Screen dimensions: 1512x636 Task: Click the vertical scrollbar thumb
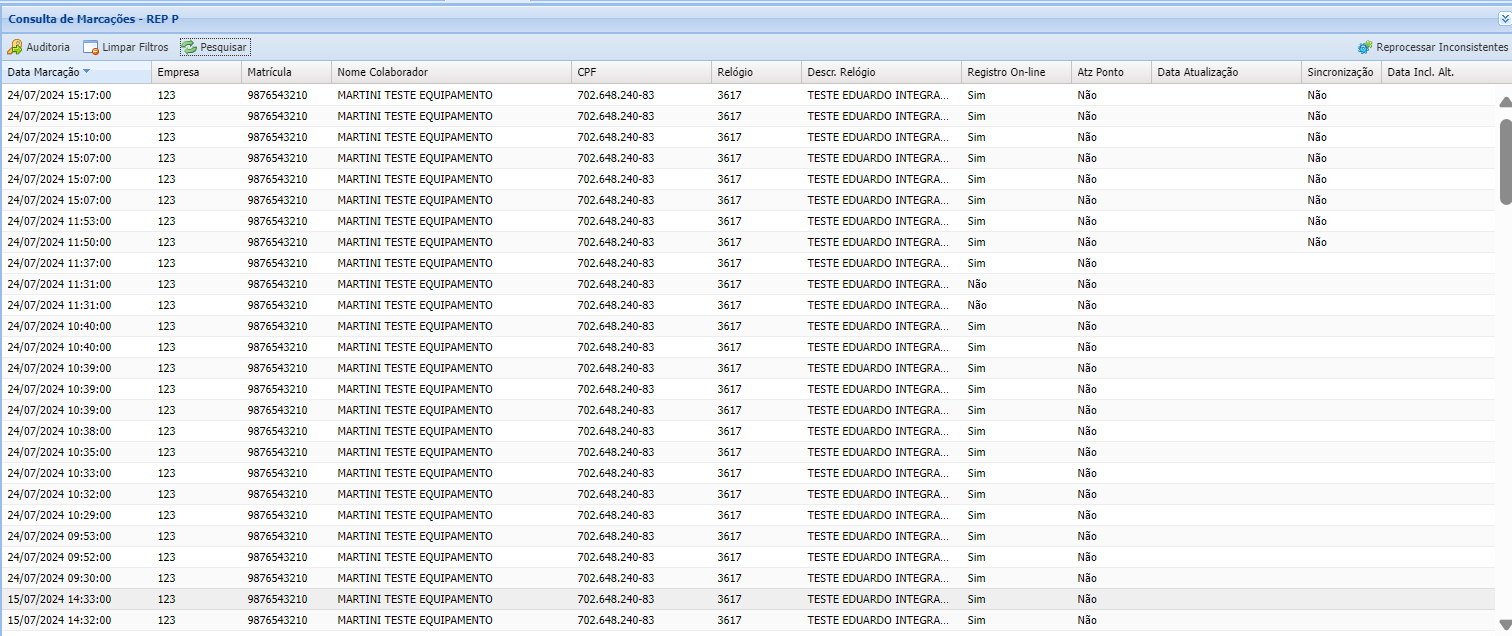coord(1505,162)
